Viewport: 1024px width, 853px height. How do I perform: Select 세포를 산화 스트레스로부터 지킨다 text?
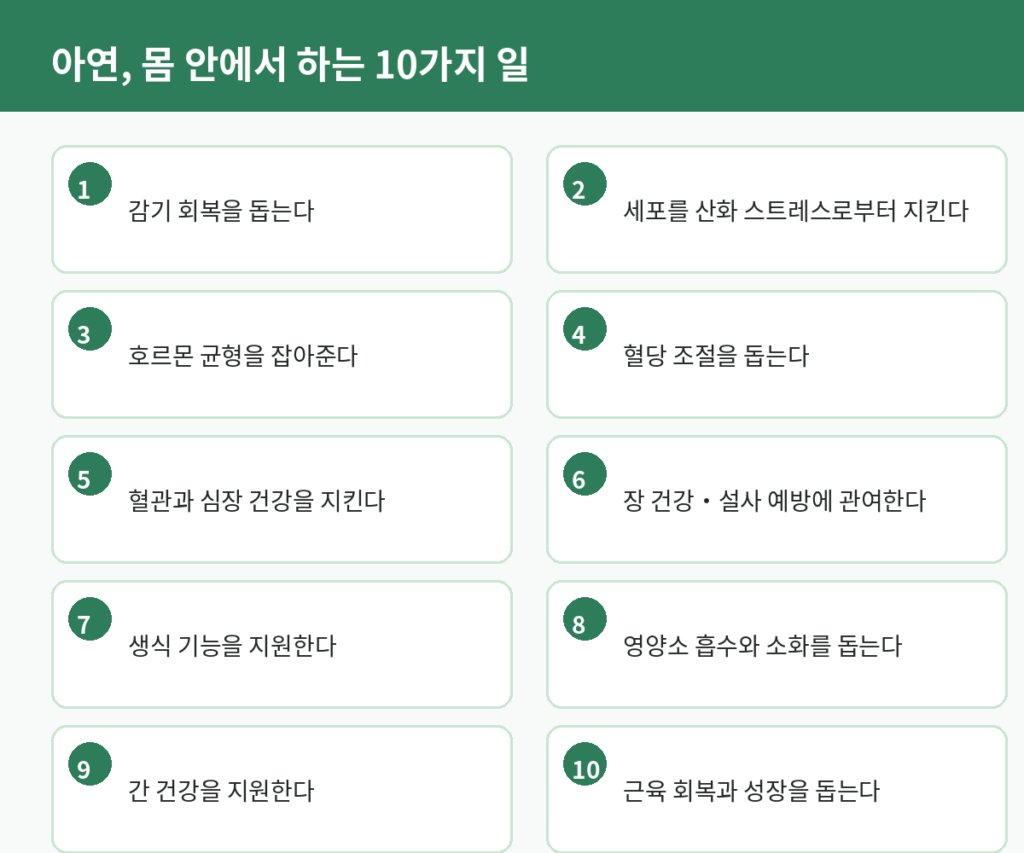pos(795,211)
